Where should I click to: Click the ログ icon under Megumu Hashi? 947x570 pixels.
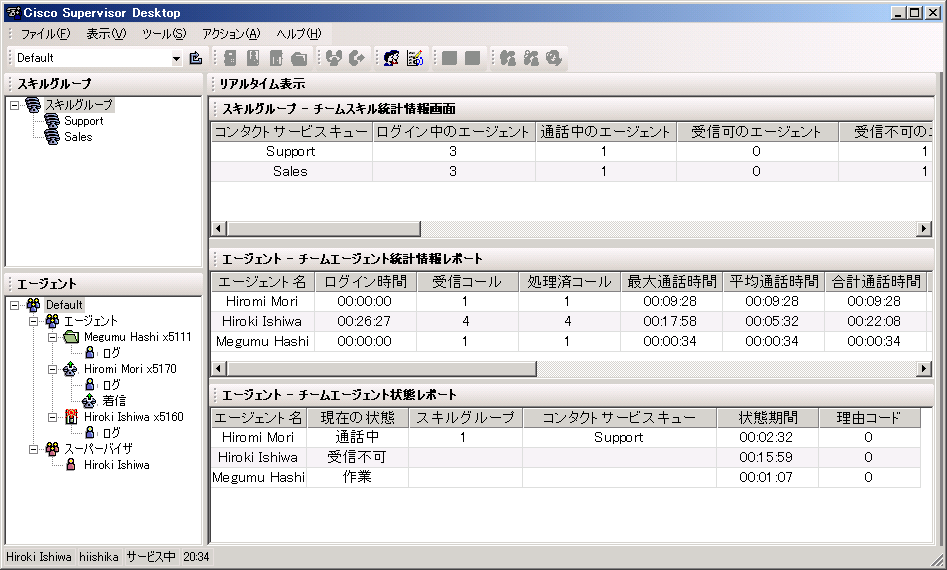[90, 353]
